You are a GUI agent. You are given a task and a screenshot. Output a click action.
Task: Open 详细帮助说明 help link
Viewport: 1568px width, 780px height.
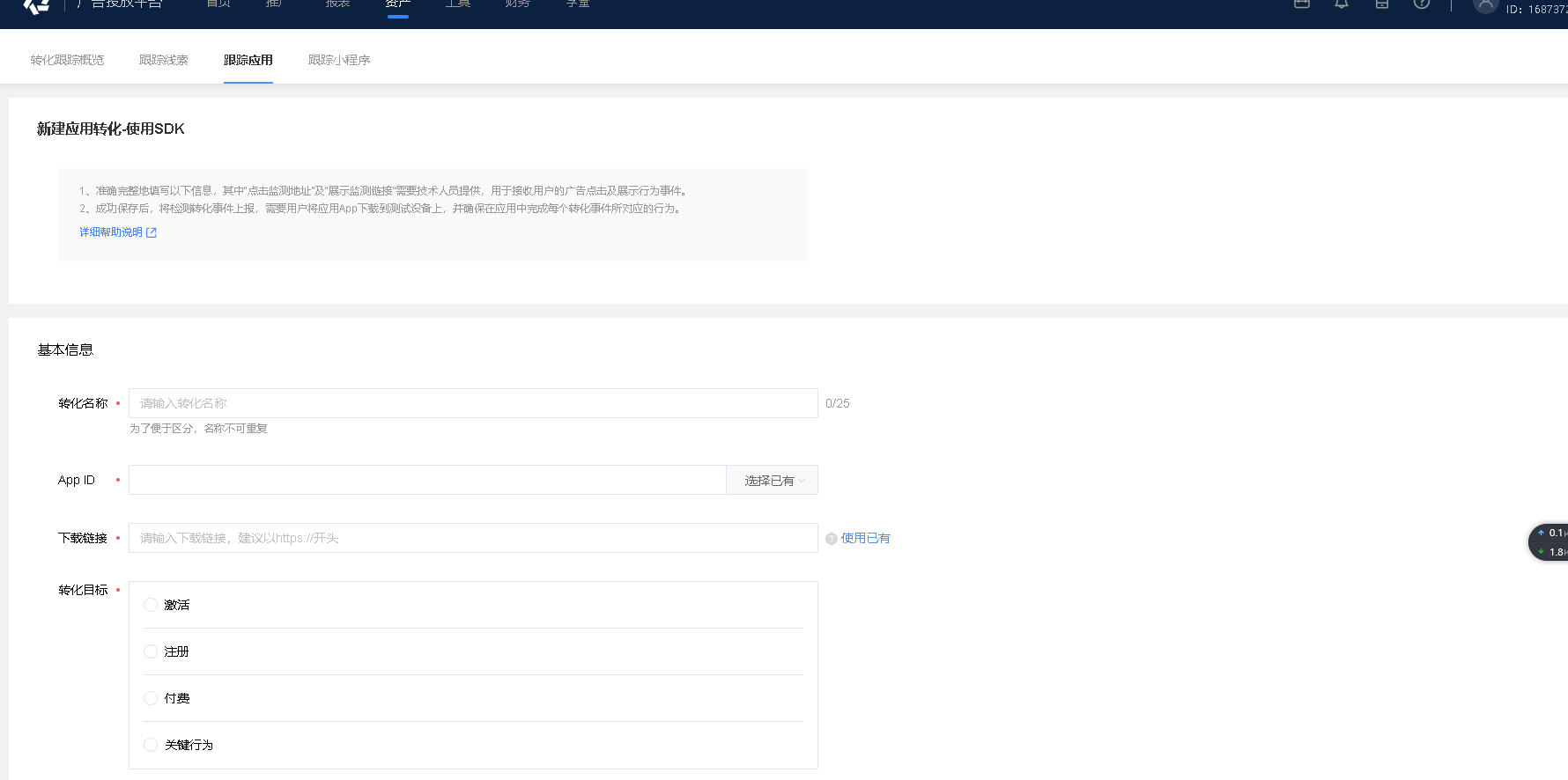pos(111,232)
